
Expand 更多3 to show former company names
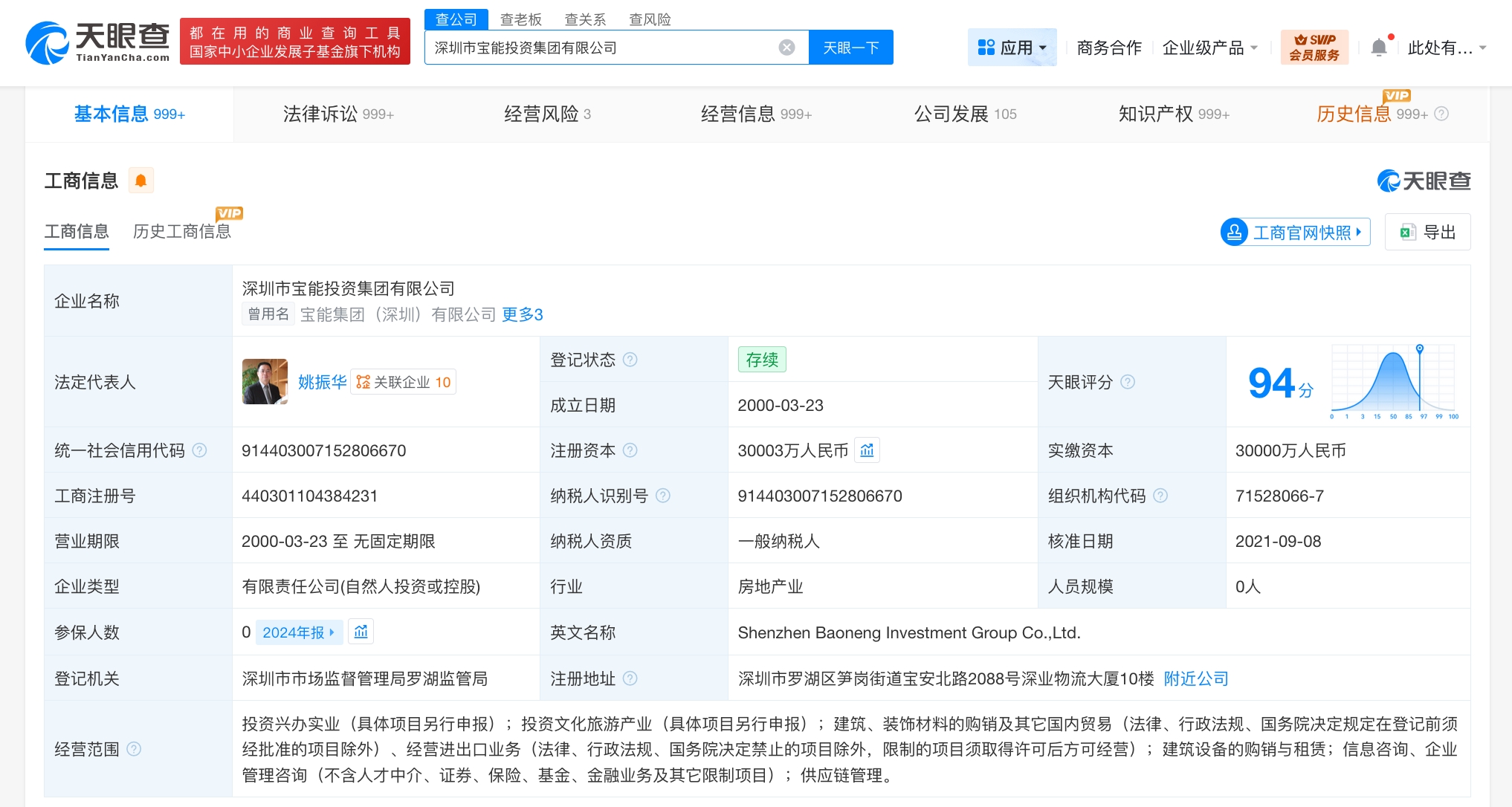coord(523,314)
